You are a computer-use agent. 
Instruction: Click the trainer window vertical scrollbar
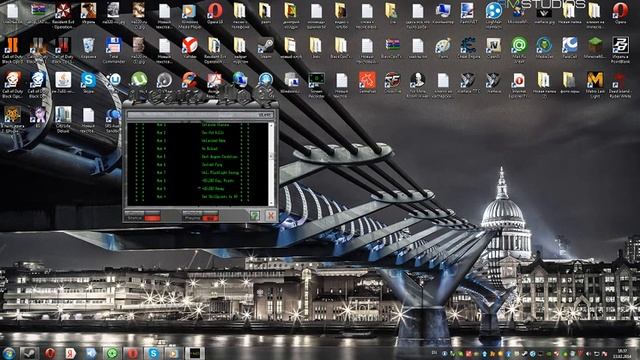coord(271,163)
